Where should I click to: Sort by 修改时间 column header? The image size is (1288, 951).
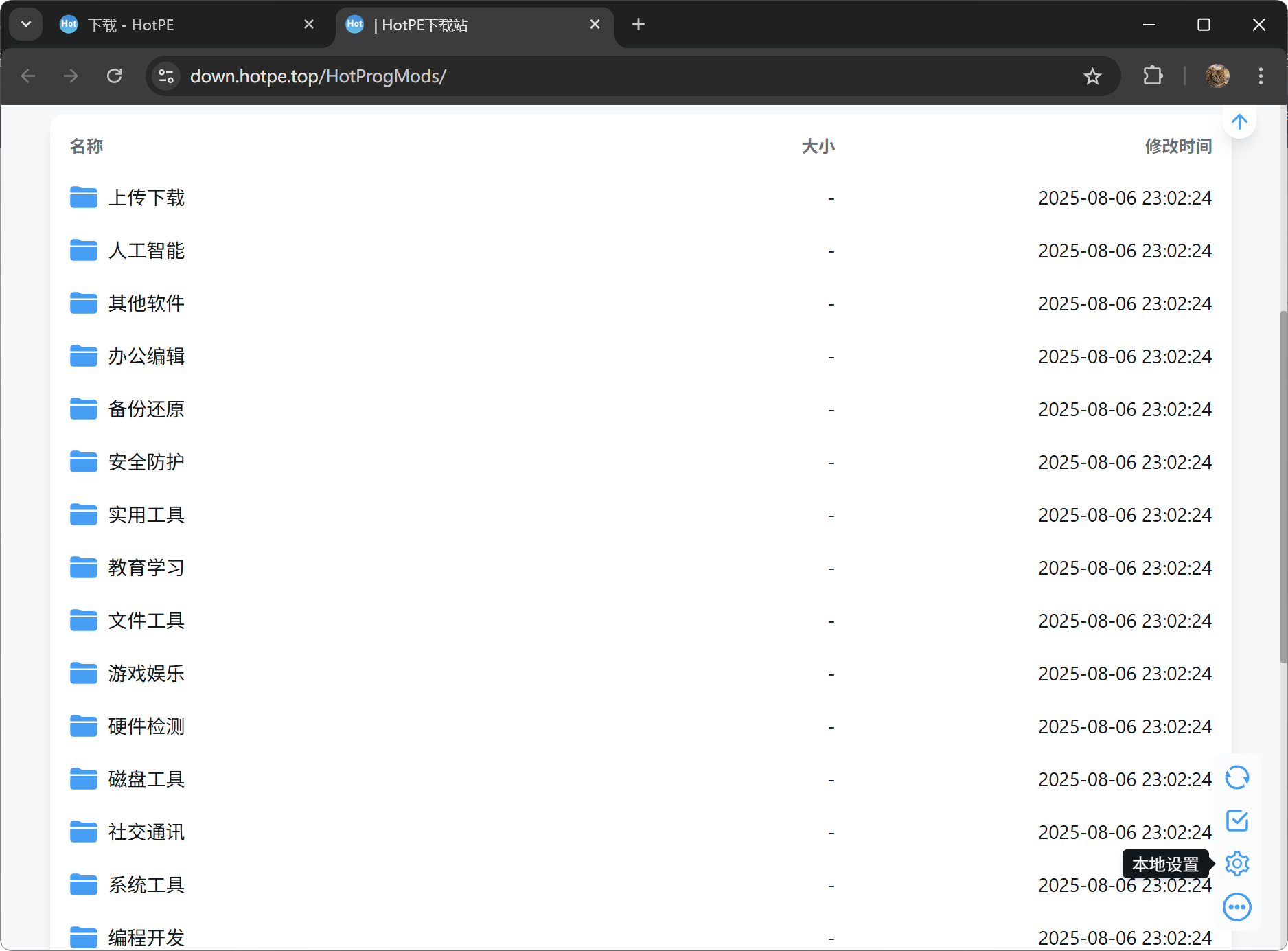[1178, 146]
